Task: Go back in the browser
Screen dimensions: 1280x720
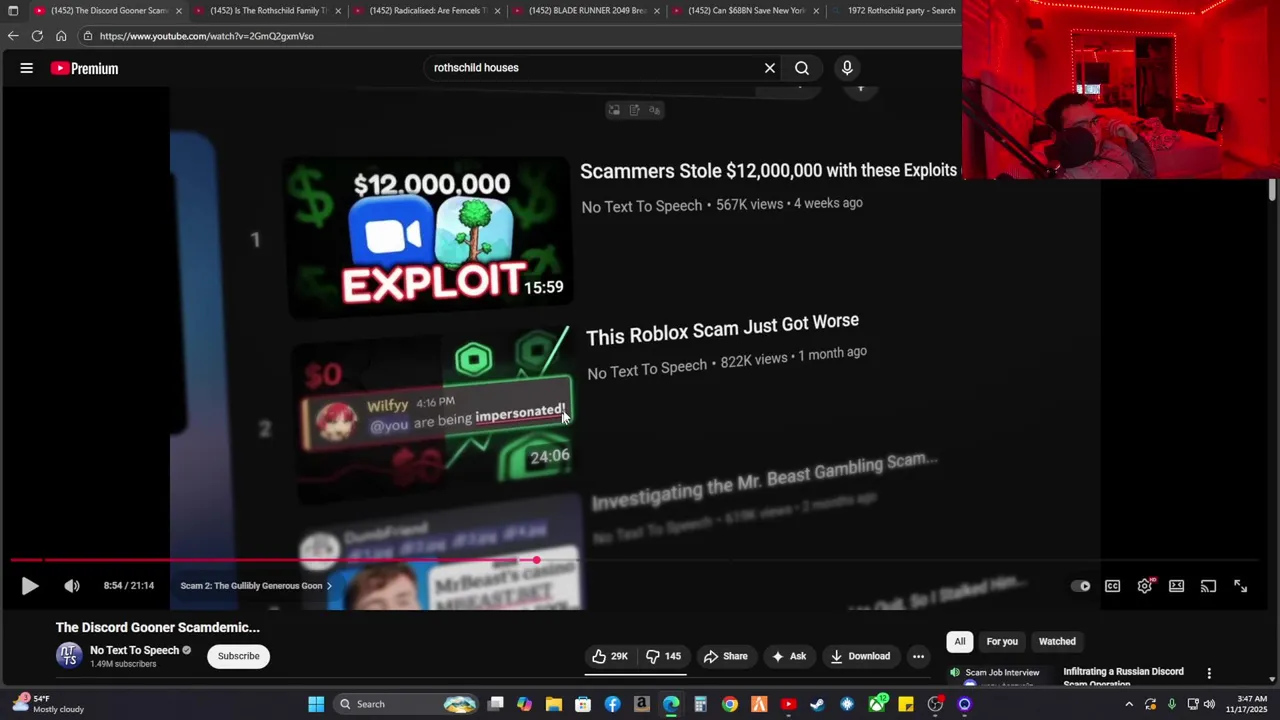Action: [x=12, y=36]
